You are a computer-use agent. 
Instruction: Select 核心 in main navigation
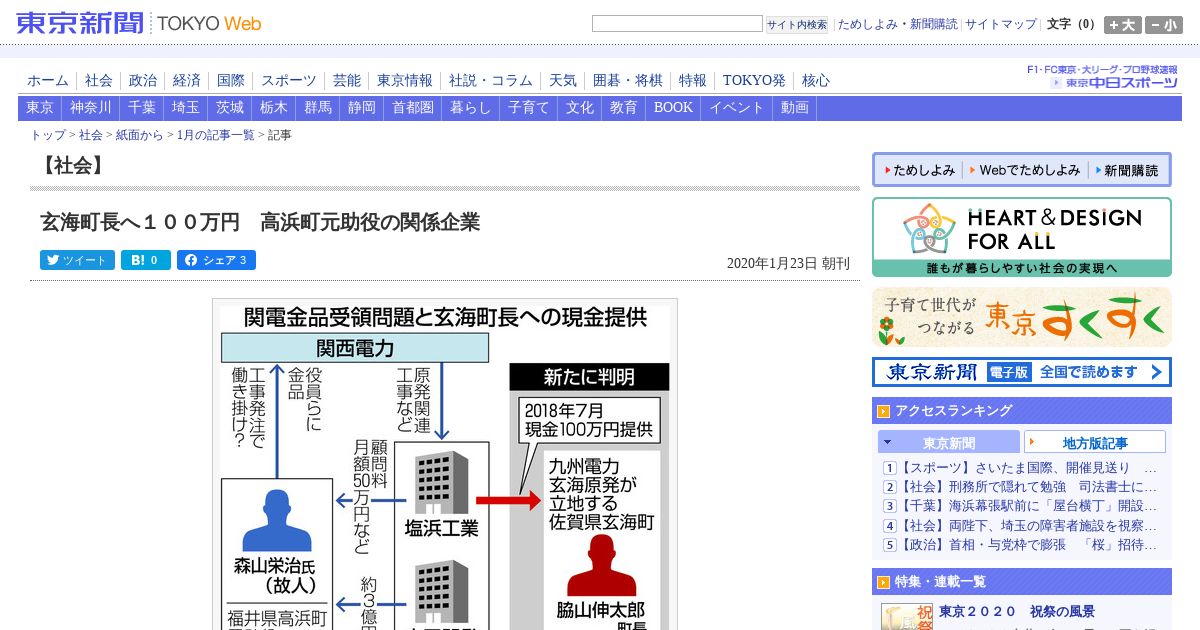click(x=816, y=81)
